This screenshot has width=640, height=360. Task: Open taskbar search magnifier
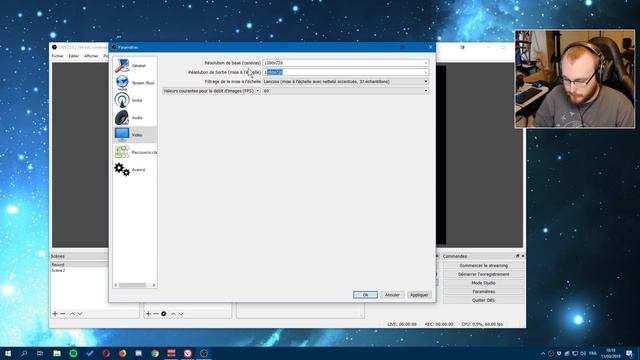[x=24, y=353]
